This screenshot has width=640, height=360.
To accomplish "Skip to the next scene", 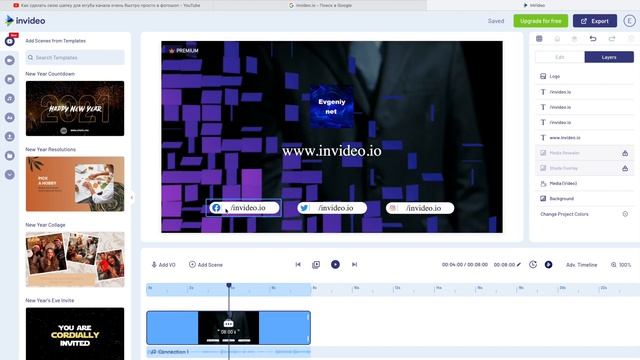I will pos(354,264).
